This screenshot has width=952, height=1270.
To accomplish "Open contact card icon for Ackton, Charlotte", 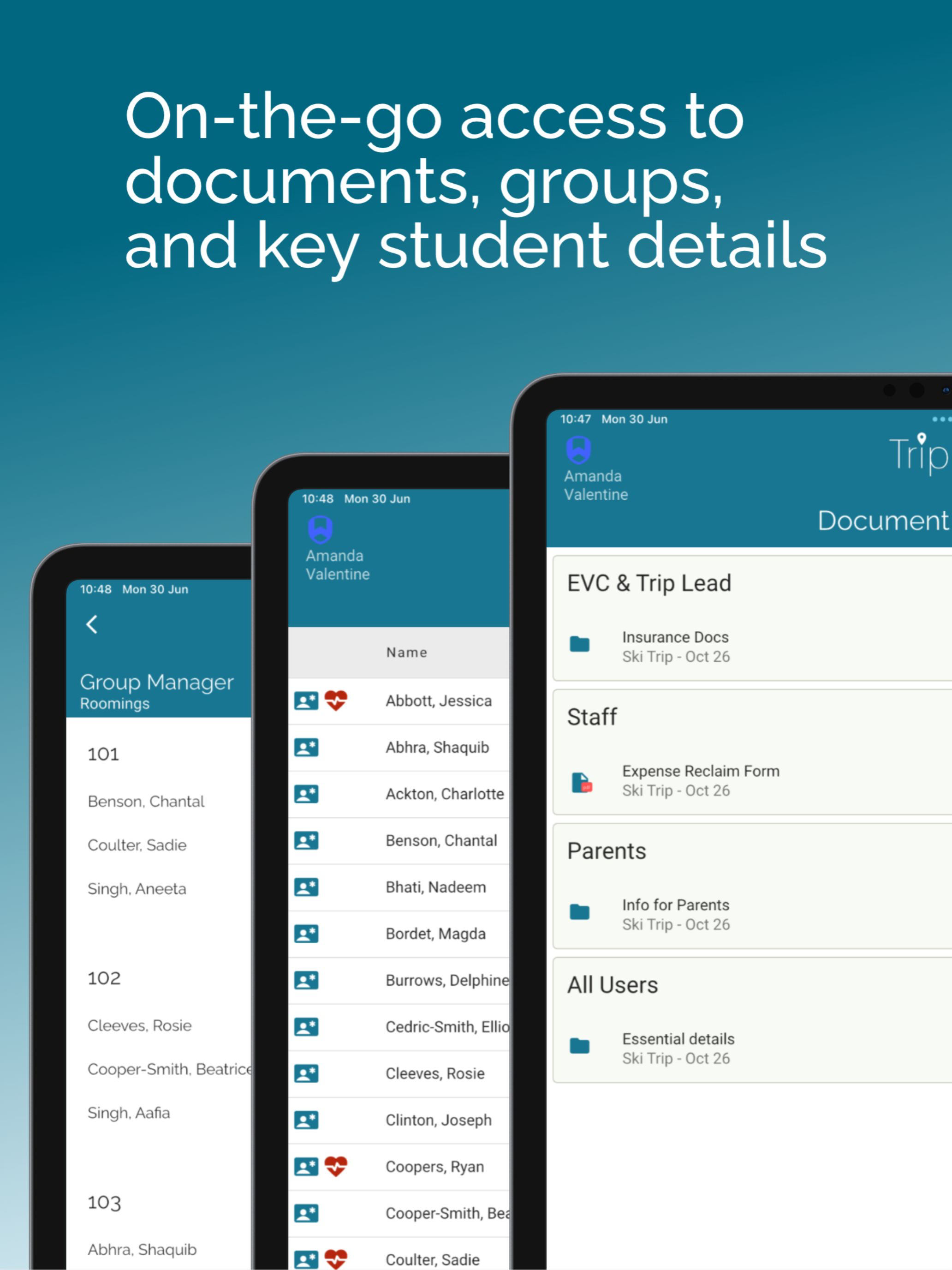I will coord(306,794).
